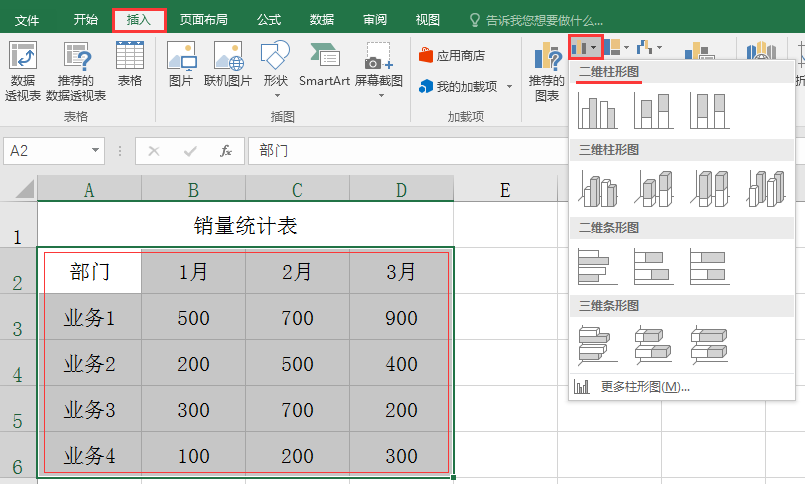
Task: Choose 2D stacked bar chart
Action: click(x=653, y=266)
